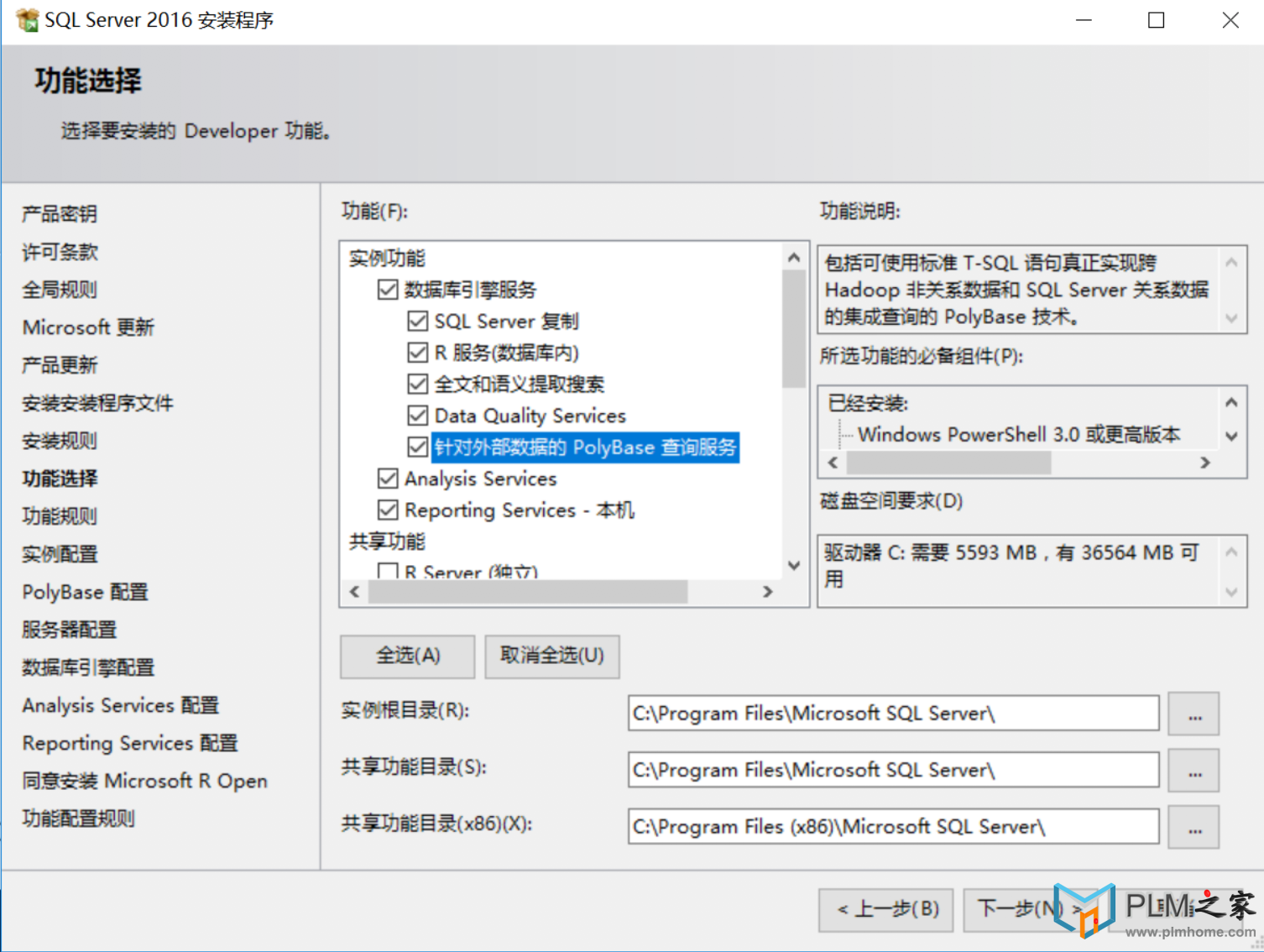Select 许可条款 step in sidebar

point(60,252)
